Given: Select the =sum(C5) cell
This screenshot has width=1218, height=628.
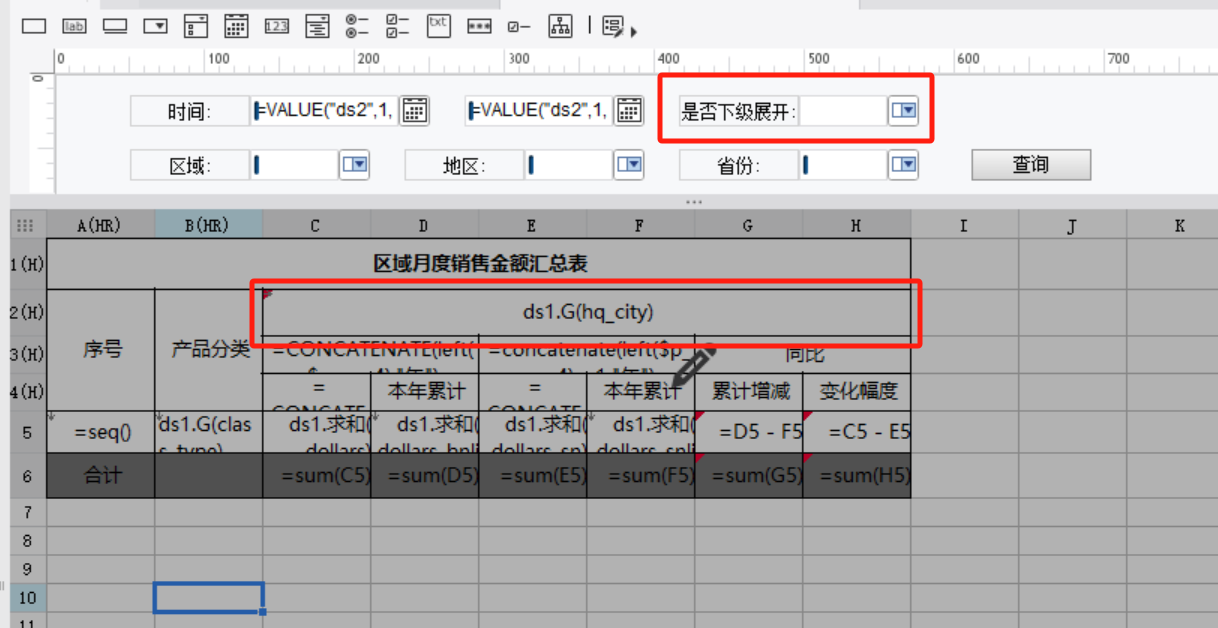Looking at the screenshot, I should click(317, 476).
